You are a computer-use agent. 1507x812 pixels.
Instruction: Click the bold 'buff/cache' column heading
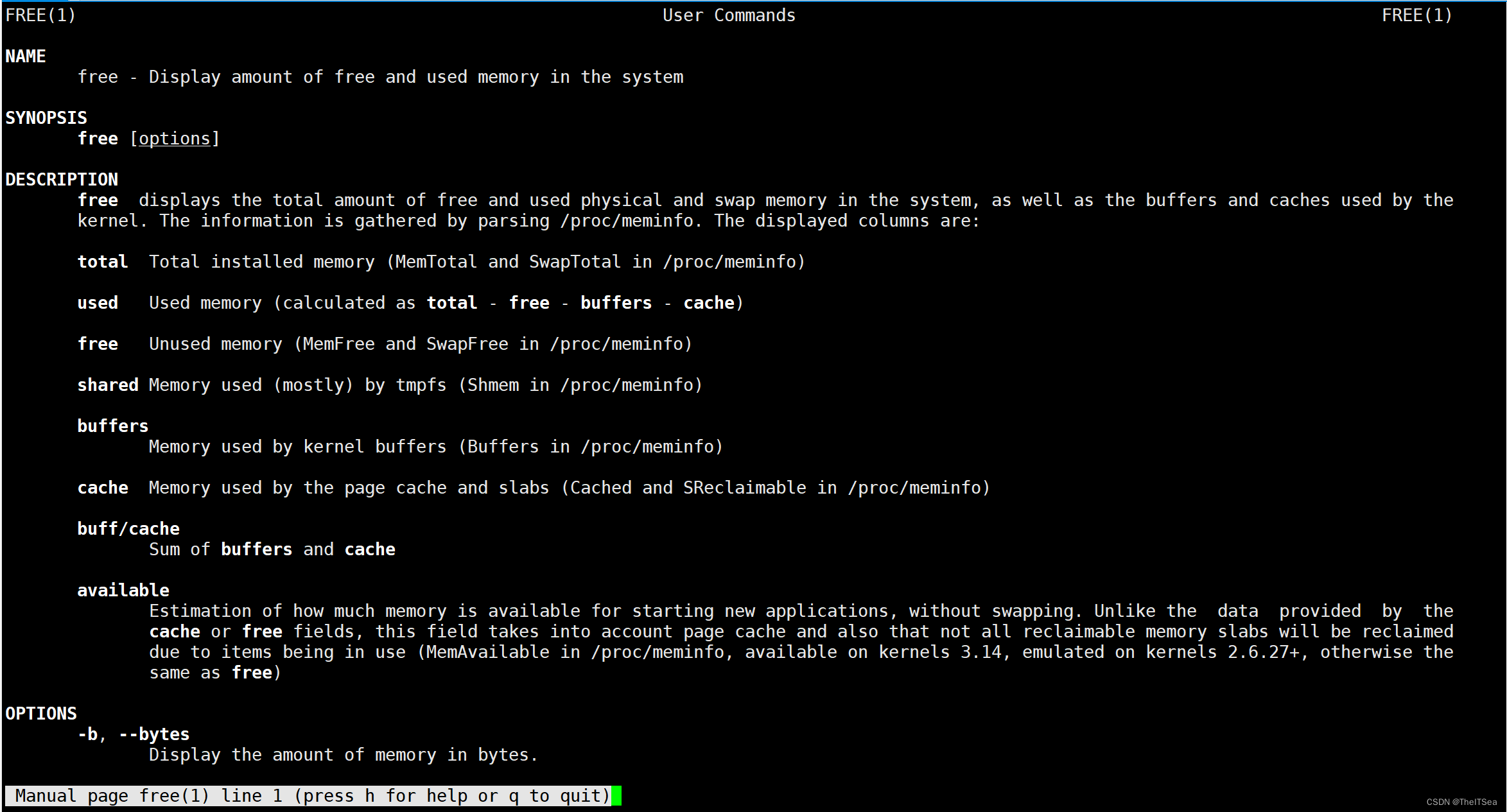coord(128,529)
